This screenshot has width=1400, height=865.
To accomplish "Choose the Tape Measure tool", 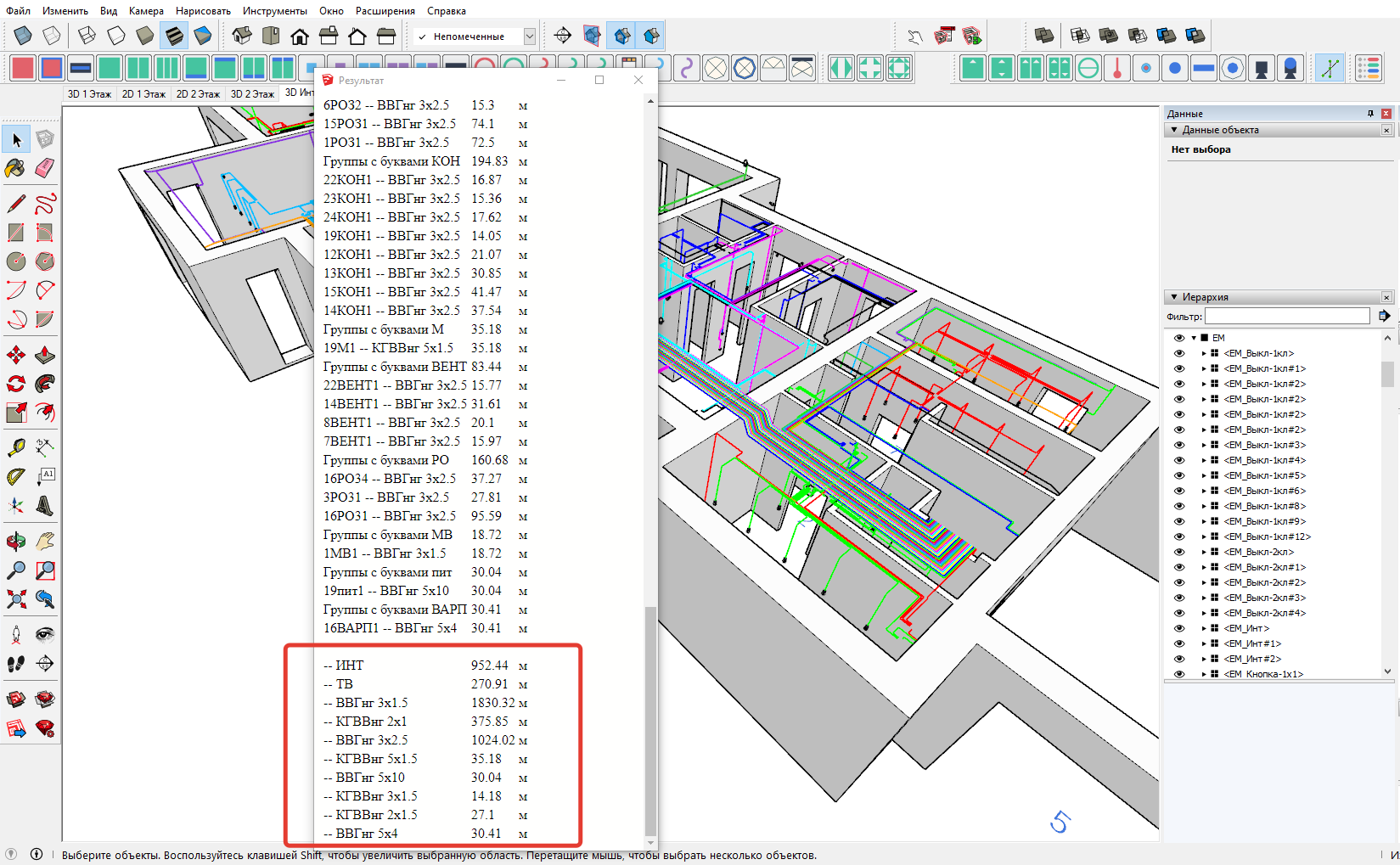I will [15, 447].
